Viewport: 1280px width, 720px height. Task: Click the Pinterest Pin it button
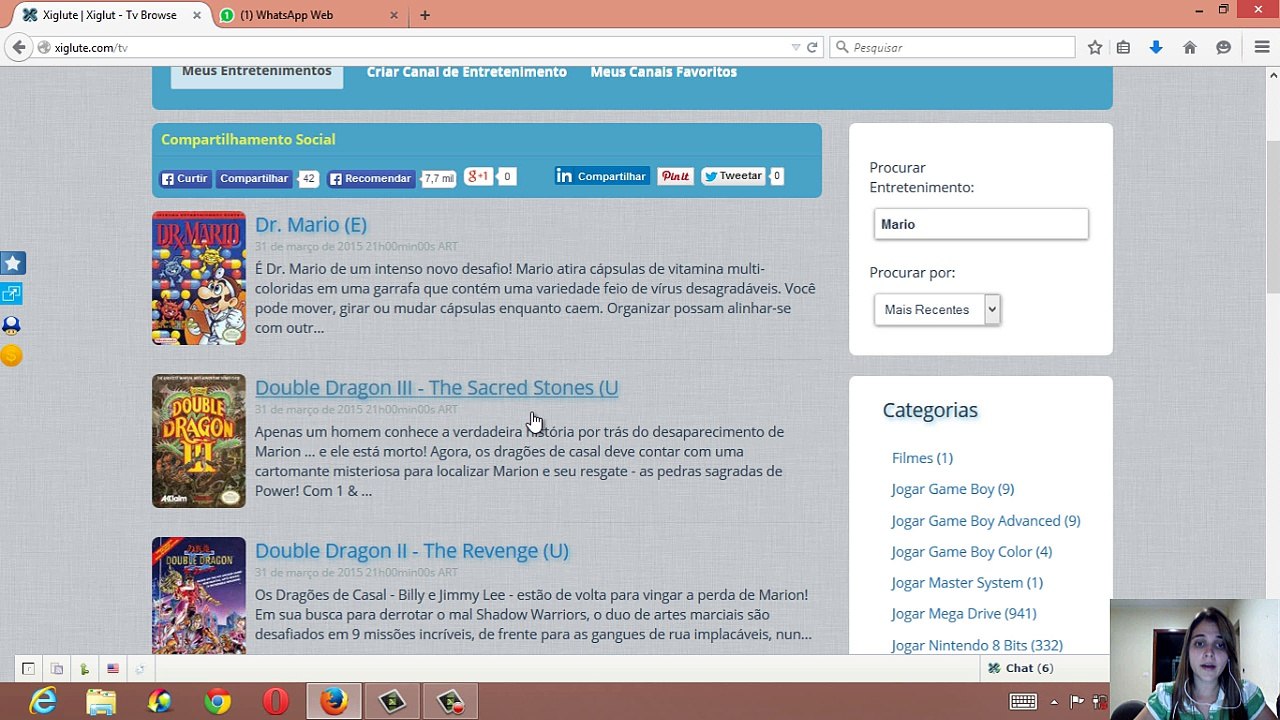coord(675,176)
